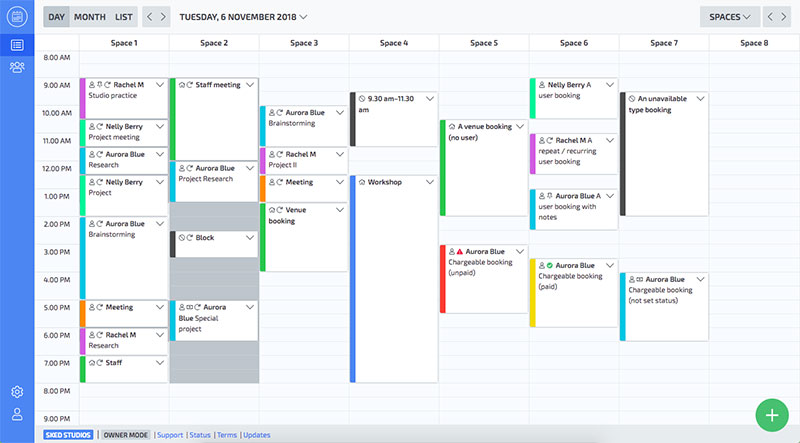Image resolution: width=800 pixels, height=443 pixels.
Task: Click the house icon on Staff meeting
Action: 182,85
